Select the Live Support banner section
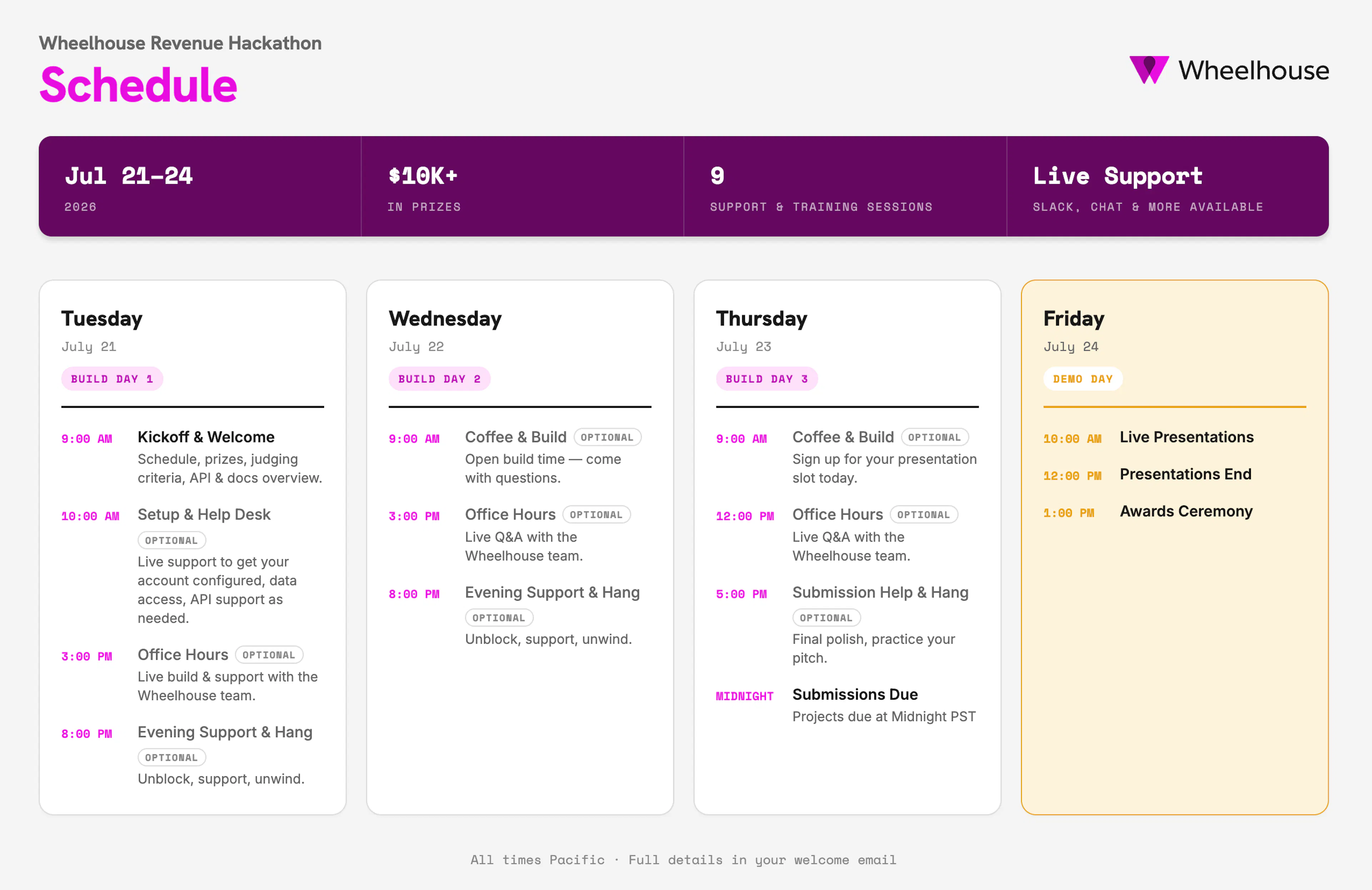Screen dimensions: 1372x890 1168,187
